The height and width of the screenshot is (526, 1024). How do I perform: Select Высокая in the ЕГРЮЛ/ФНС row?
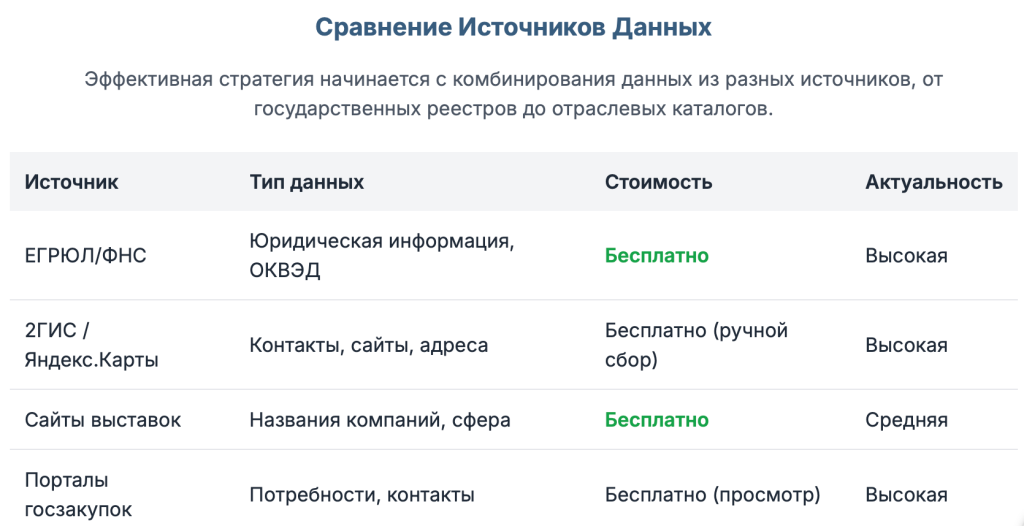click(x=906, y=255)
